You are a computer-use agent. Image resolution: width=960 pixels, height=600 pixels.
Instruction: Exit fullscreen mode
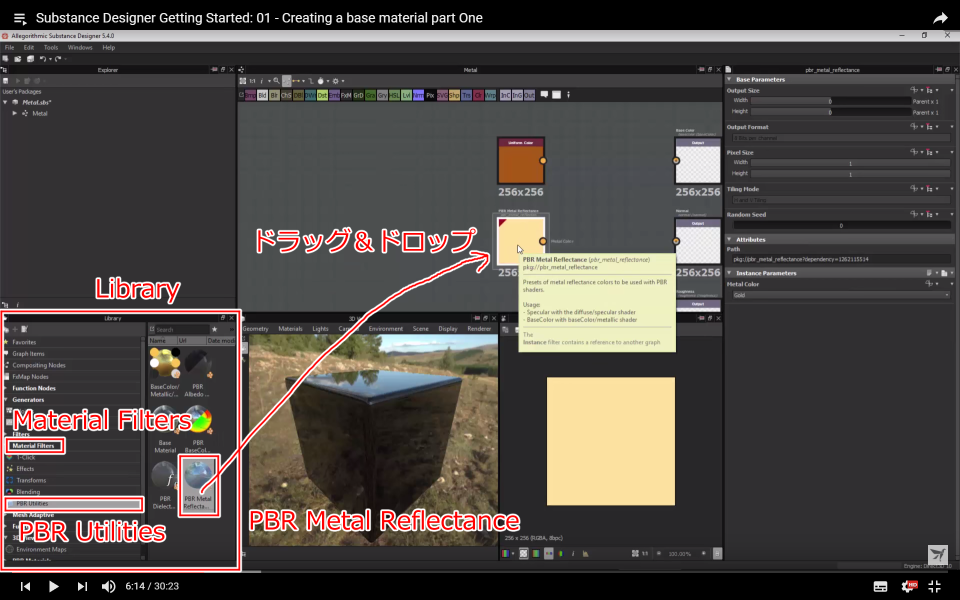point(935,586)
